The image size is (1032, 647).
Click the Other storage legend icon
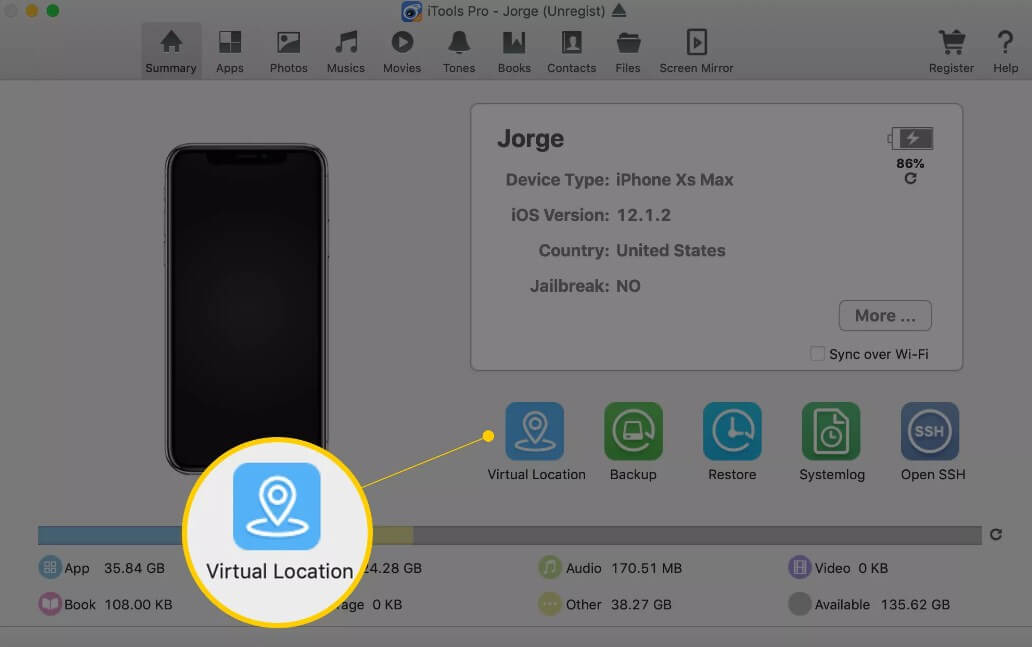click(550, 604)
